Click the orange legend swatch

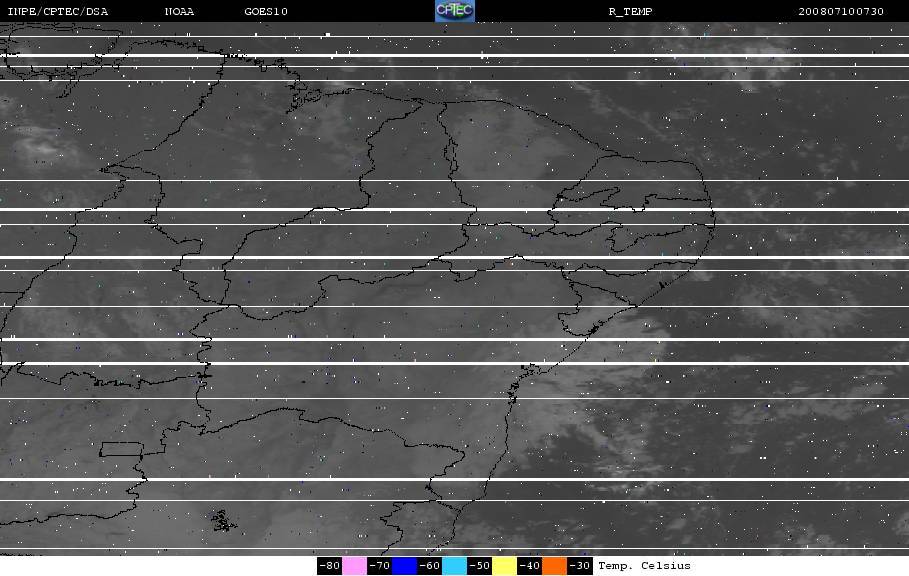554,566
